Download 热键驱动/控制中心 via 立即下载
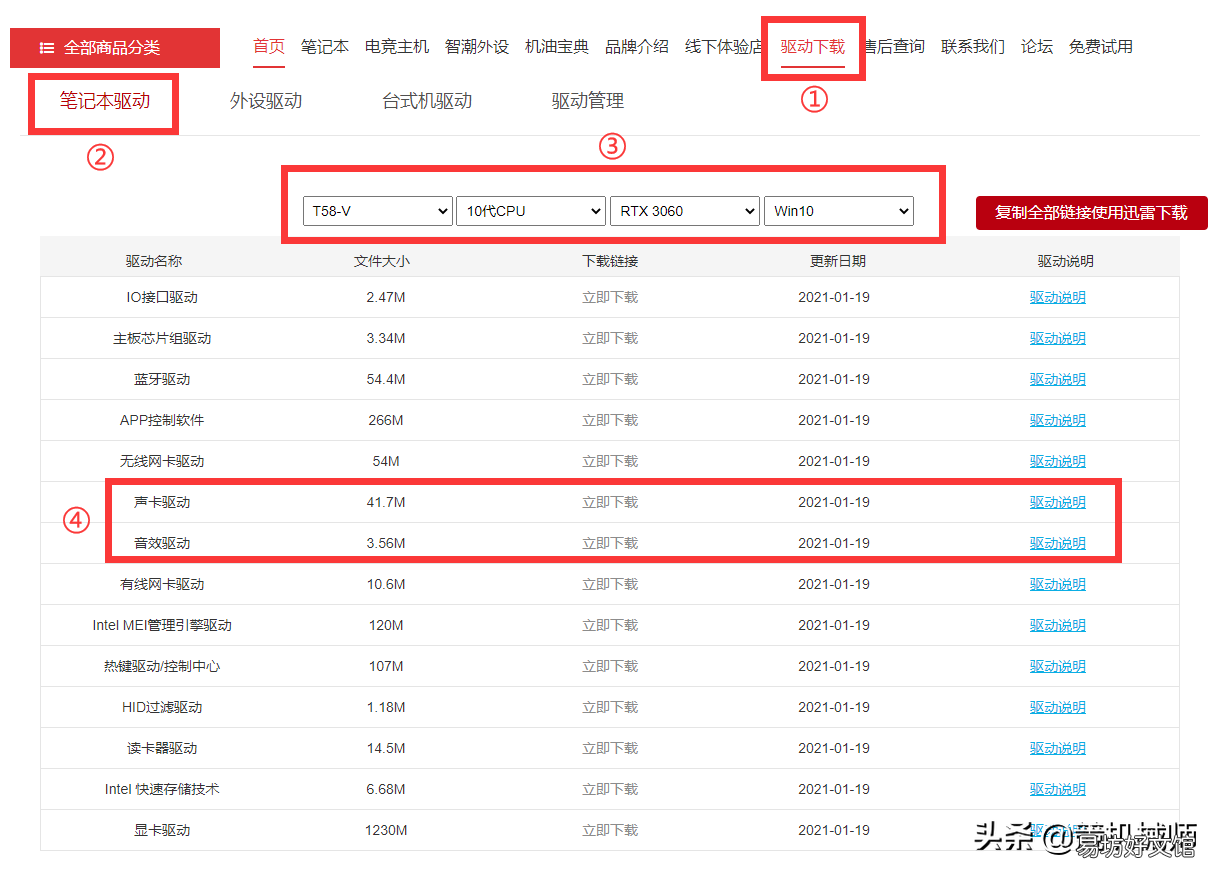This screenshot has width=1223, height=878. pyautogui.click(x=610, y=666)
